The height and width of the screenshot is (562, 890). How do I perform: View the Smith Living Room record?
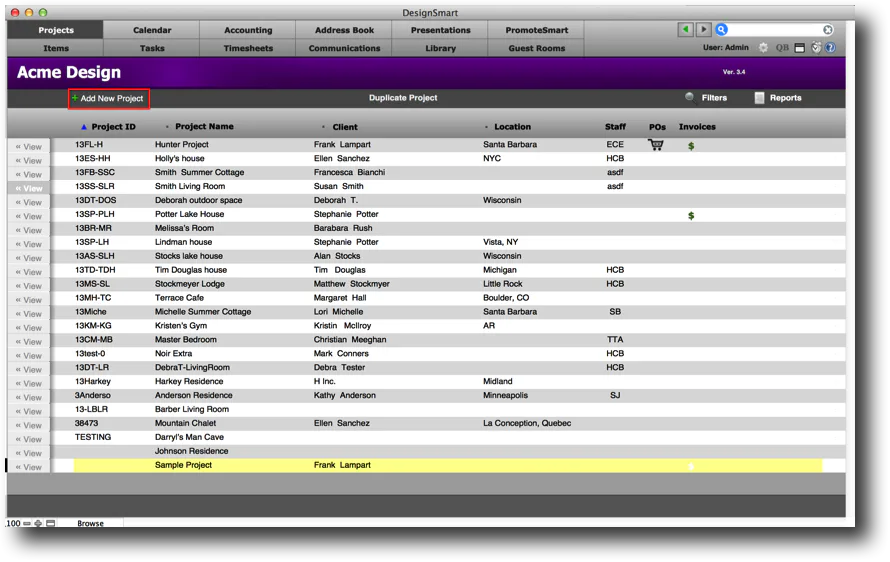(x=29, y=188)
